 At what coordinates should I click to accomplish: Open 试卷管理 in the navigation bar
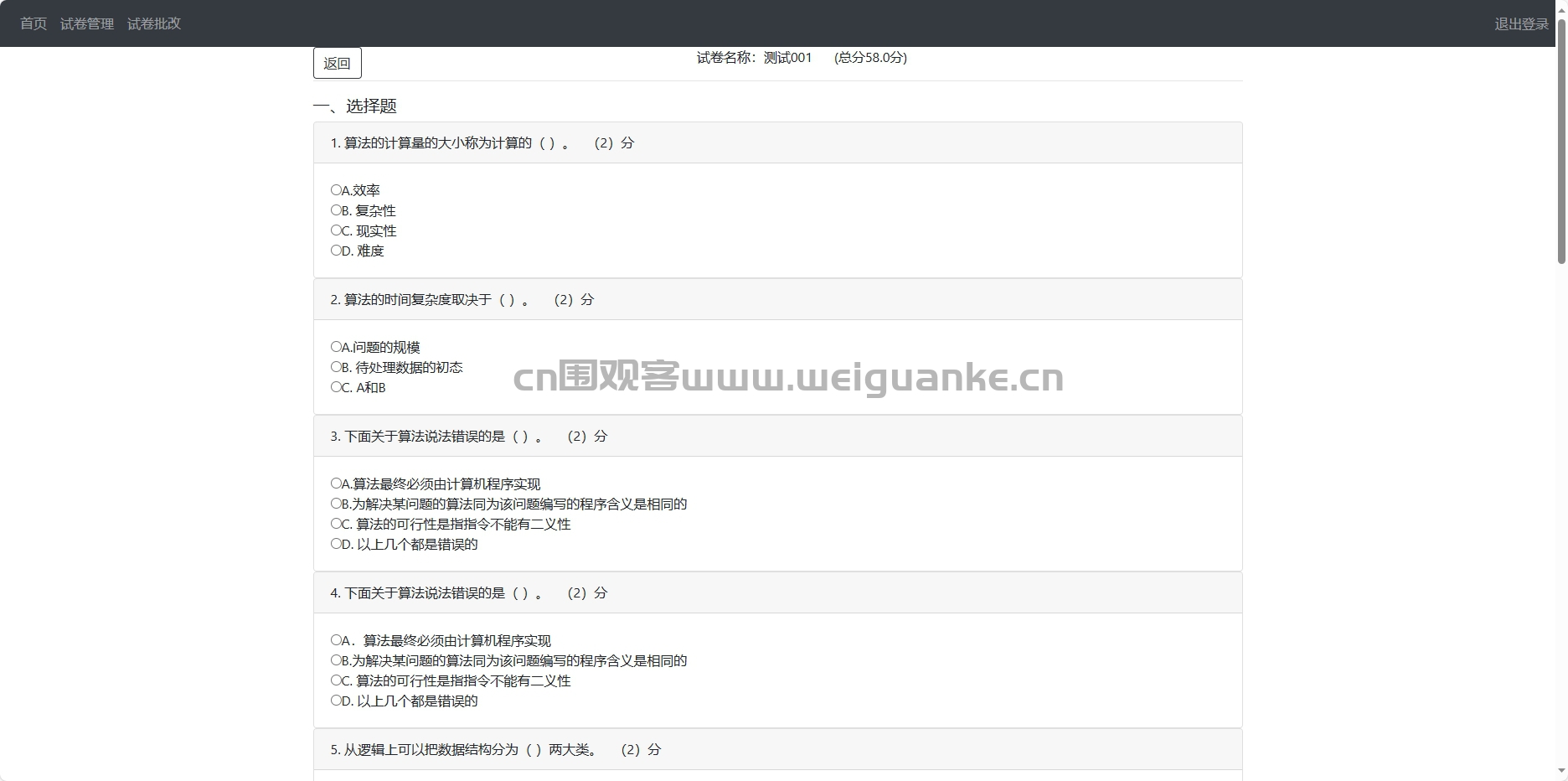[87, 23]
